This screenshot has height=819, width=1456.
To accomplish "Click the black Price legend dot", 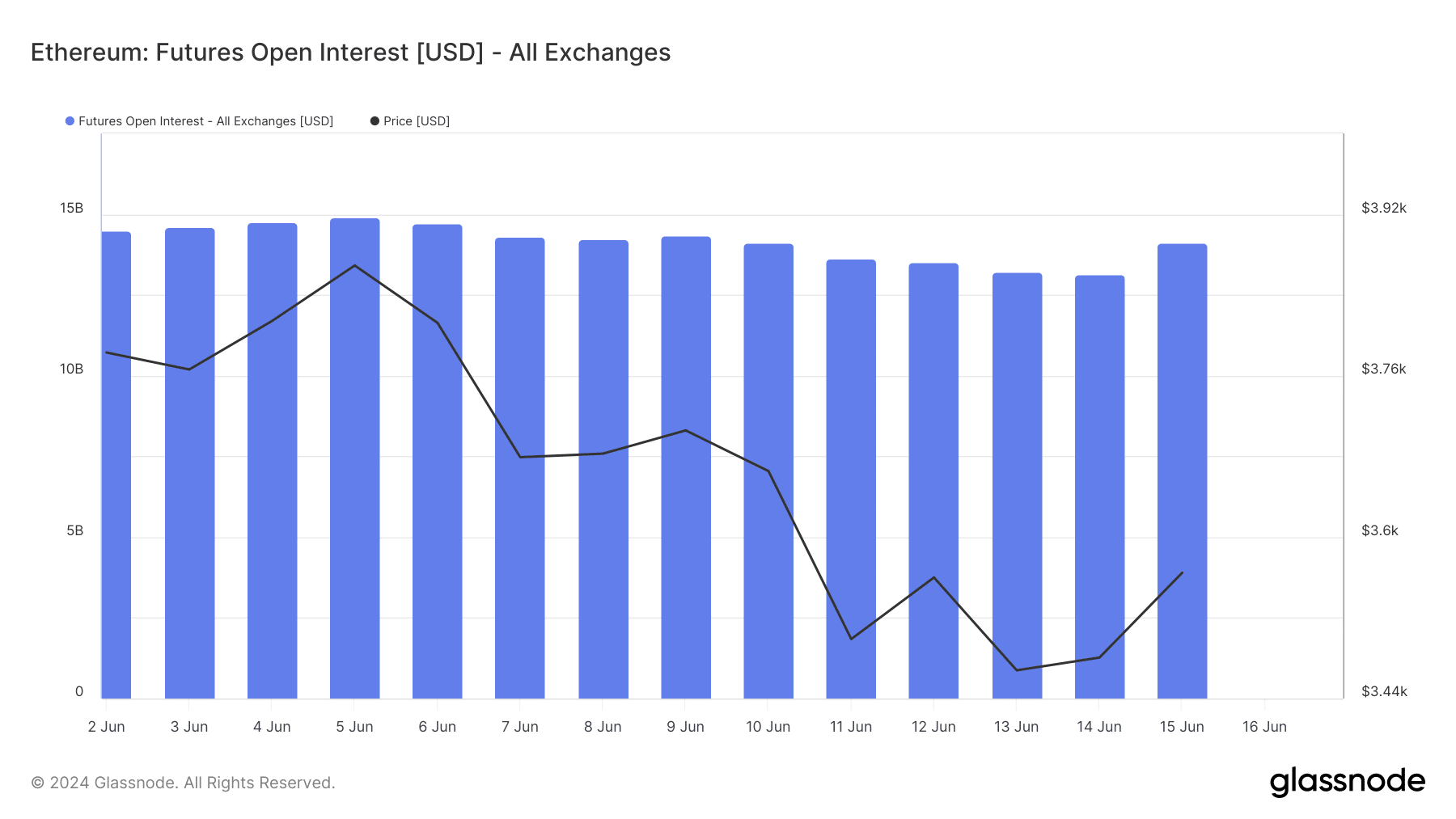I will coord(375,121).
